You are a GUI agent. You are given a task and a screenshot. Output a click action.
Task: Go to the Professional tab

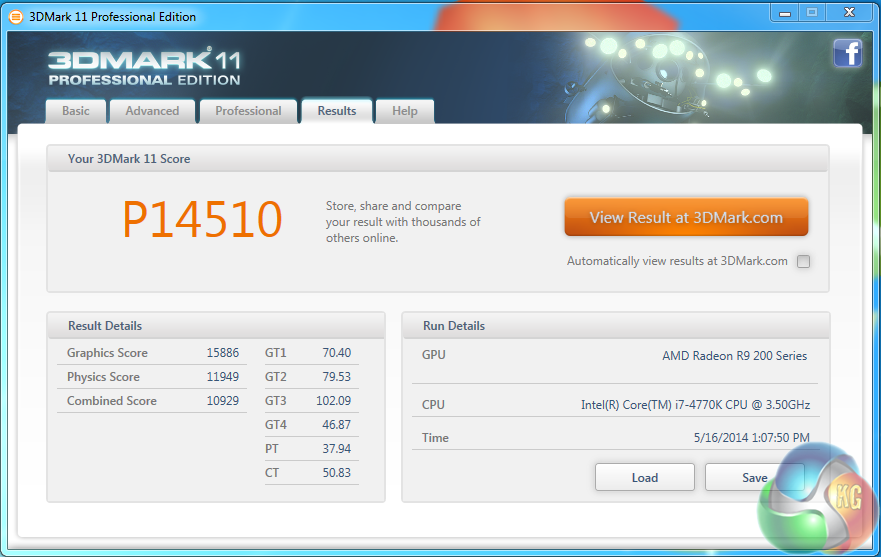(248, 111)
